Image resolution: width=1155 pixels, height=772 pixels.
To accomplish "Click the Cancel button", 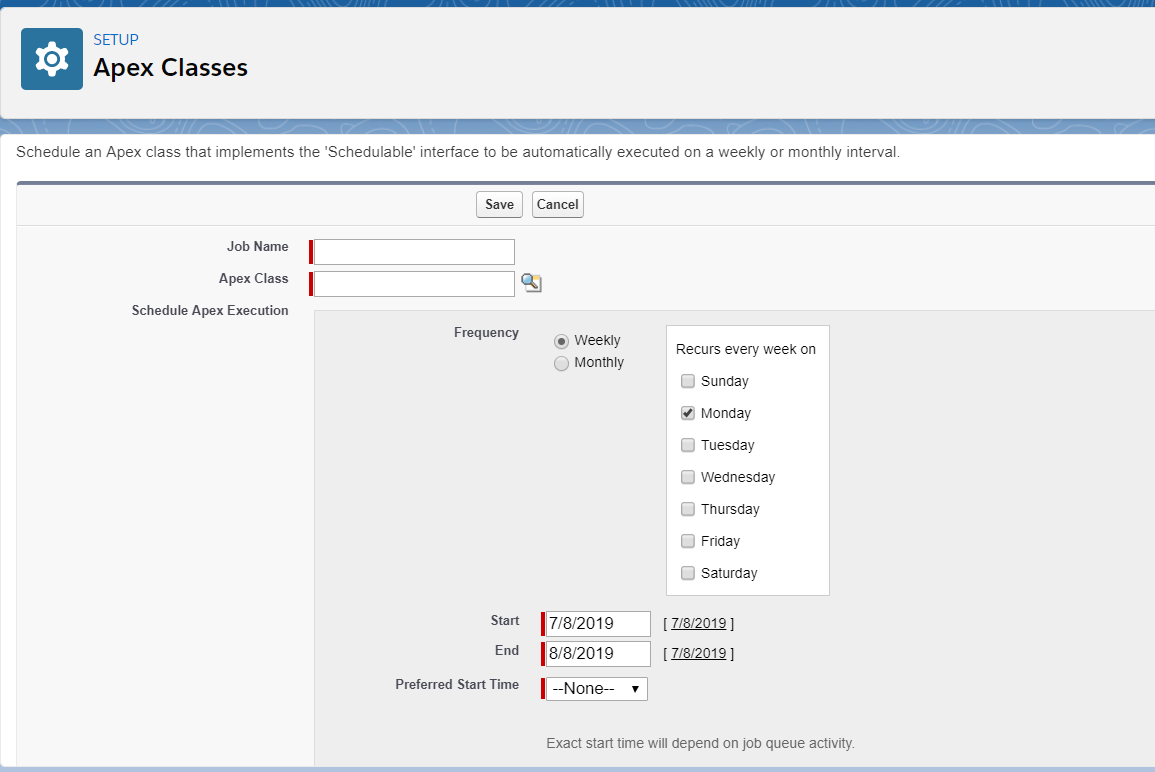I will pyautogui.click(x=558, y=205).
